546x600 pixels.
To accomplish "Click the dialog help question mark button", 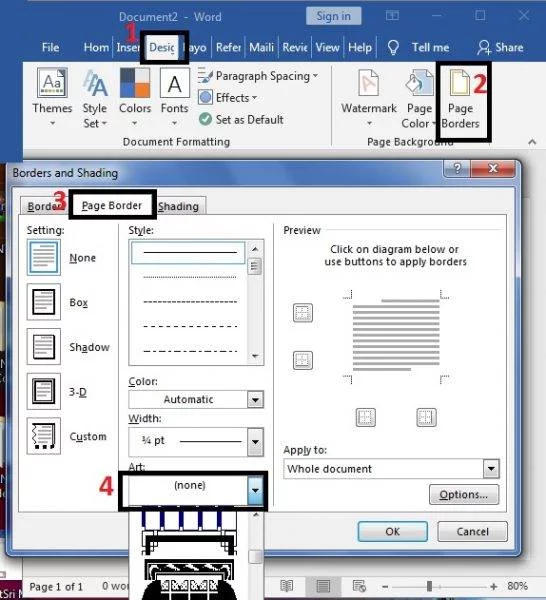I will click(457, 168).
